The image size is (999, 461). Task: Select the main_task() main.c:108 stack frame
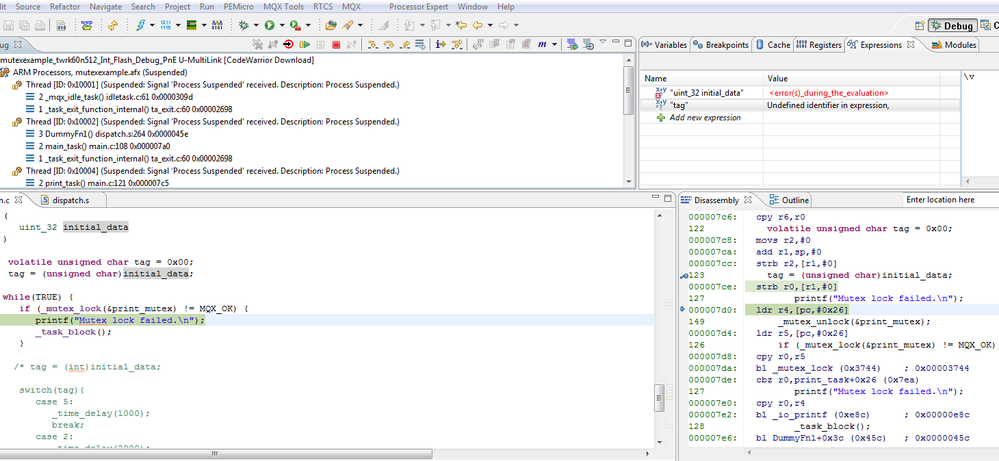98,146
